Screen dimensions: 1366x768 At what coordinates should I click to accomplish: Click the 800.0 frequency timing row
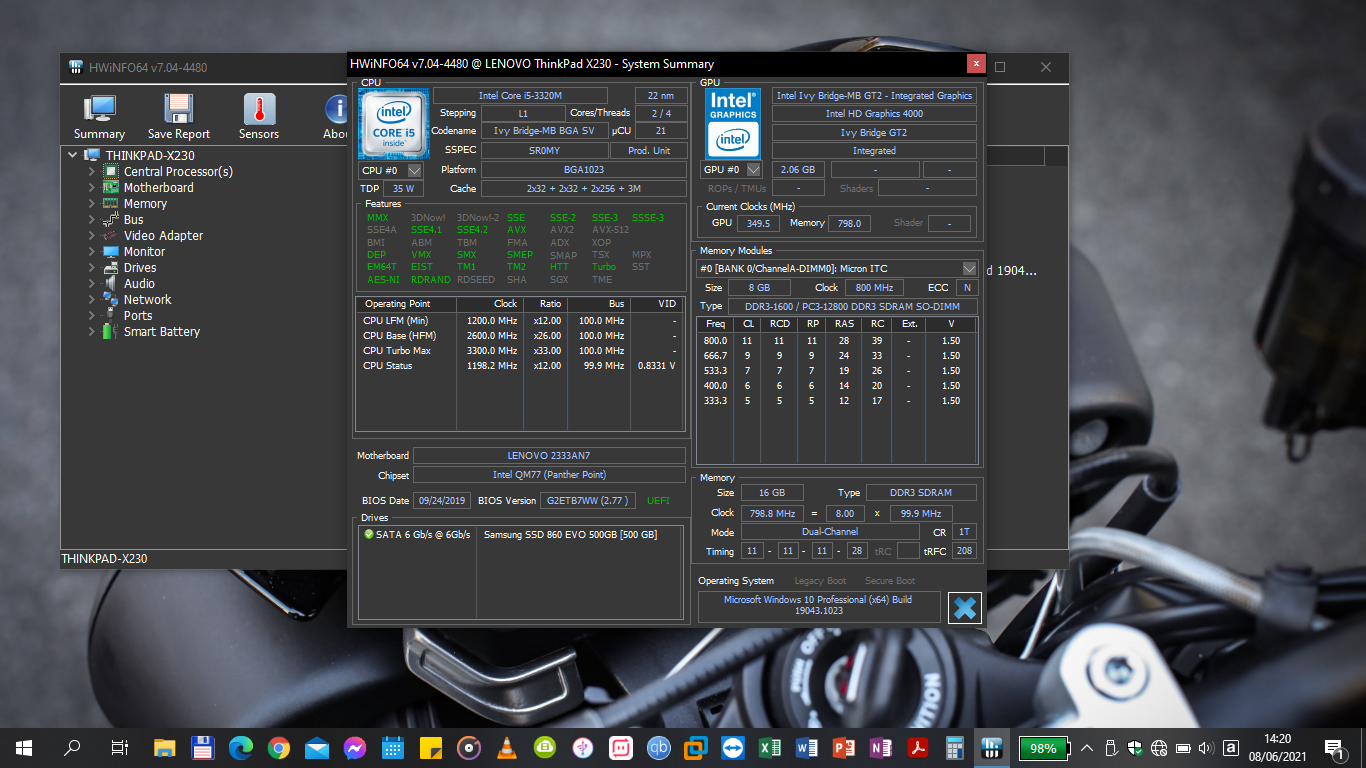pyautogui.click(x=837, y=340)
